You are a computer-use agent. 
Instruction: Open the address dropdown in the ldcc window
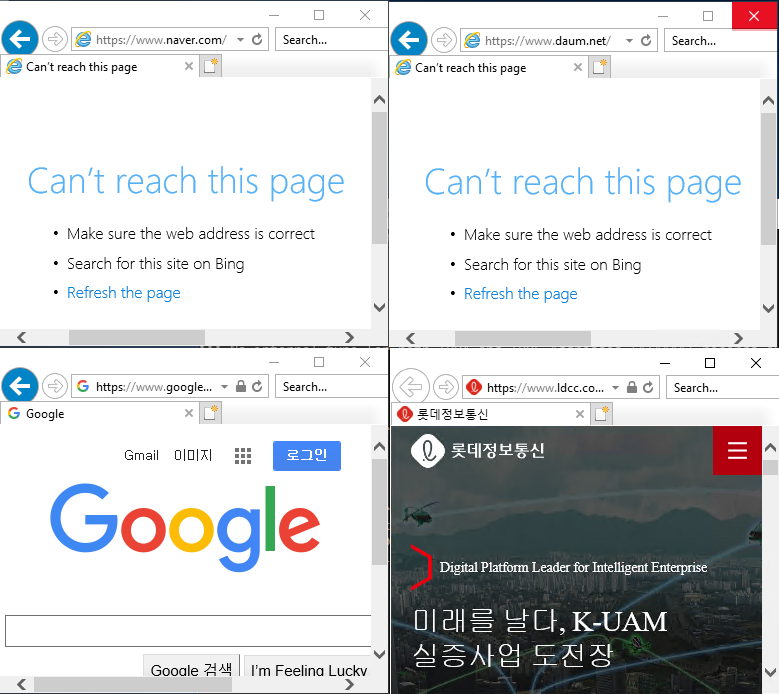pyautogui.click(x=616, y=387)
